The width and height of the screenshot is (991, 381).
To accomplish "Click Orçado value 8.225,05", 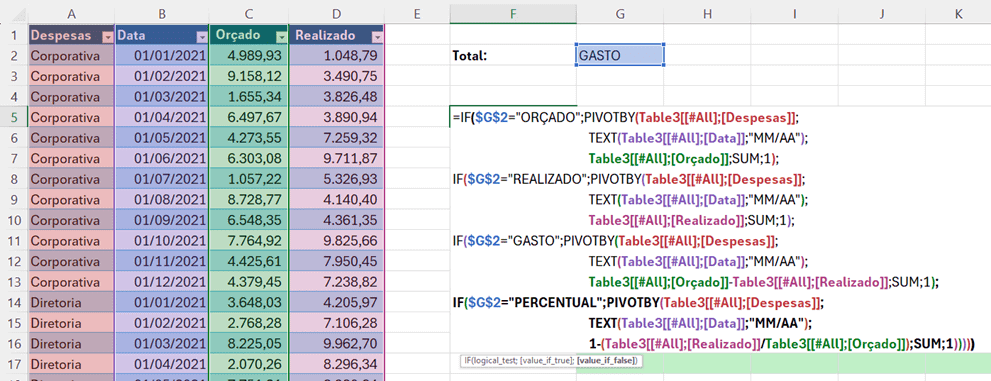I will tap(248, 343).
